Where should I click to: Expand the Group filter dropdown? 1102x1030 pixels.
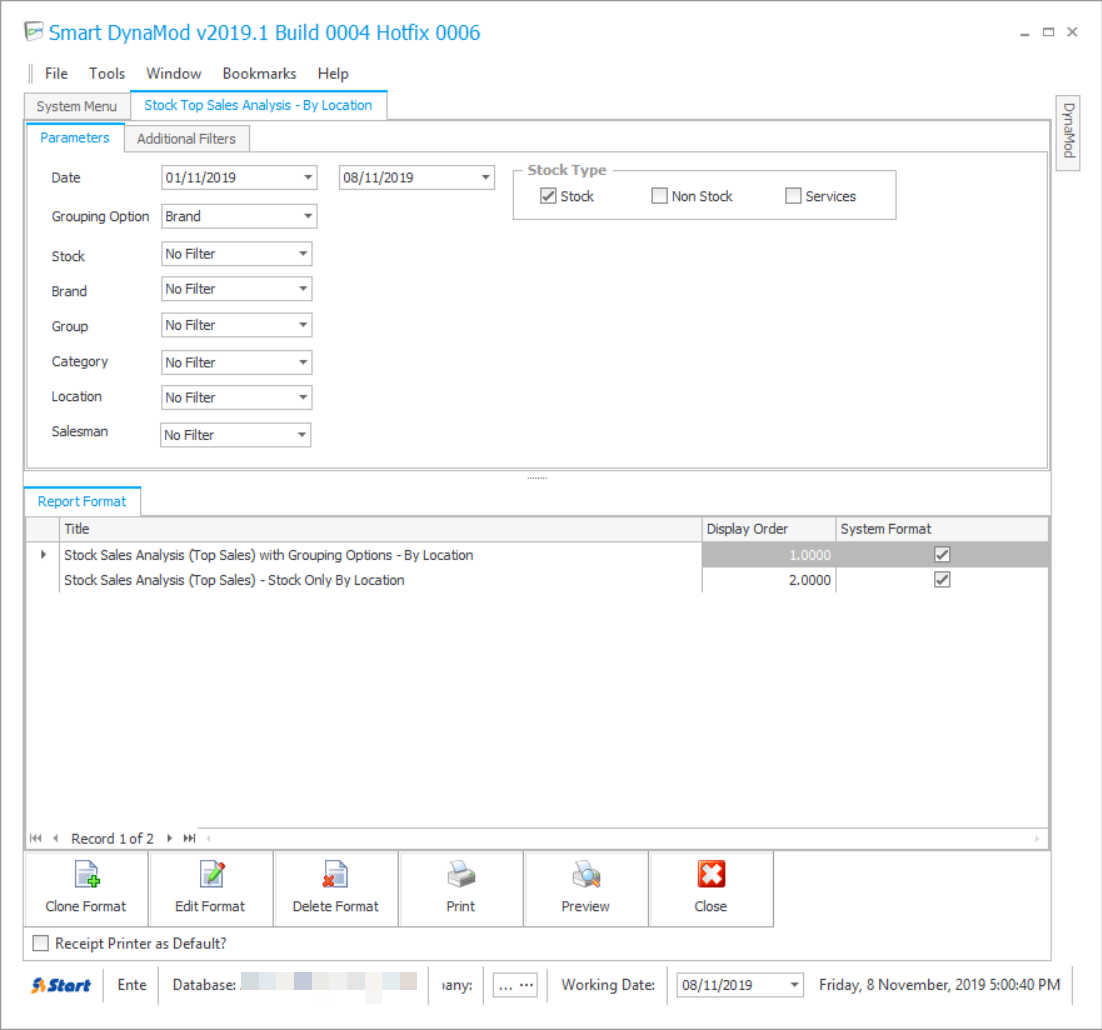[x=303, y=325]
